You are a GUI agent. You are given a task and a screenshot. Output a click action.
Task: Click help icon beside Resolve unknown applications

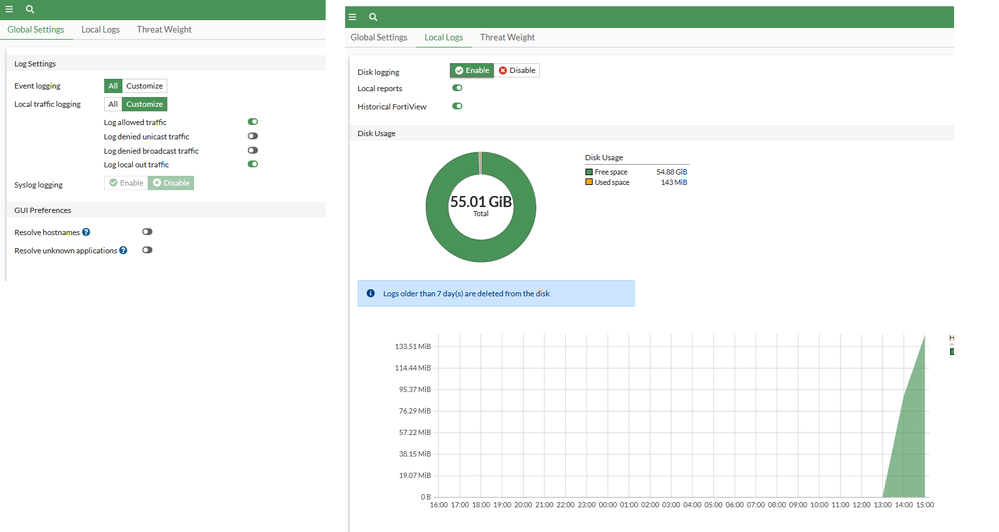point(124,250)
